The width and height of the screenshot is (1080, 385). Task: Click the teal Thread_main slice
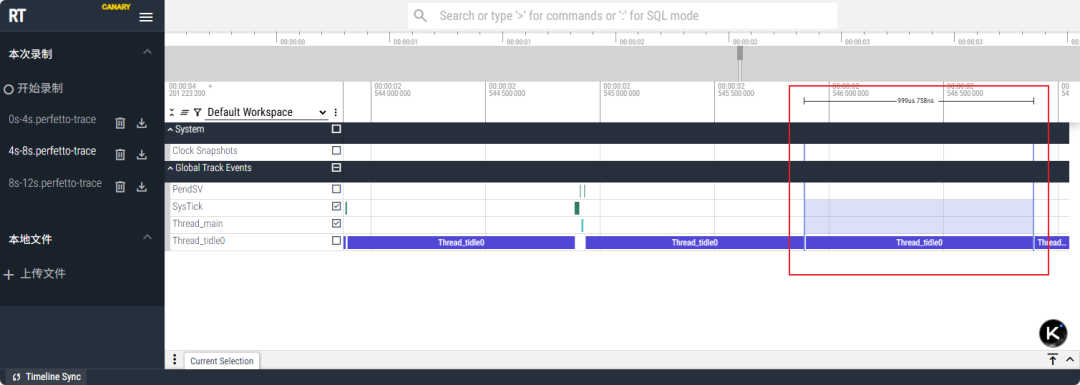582,225
